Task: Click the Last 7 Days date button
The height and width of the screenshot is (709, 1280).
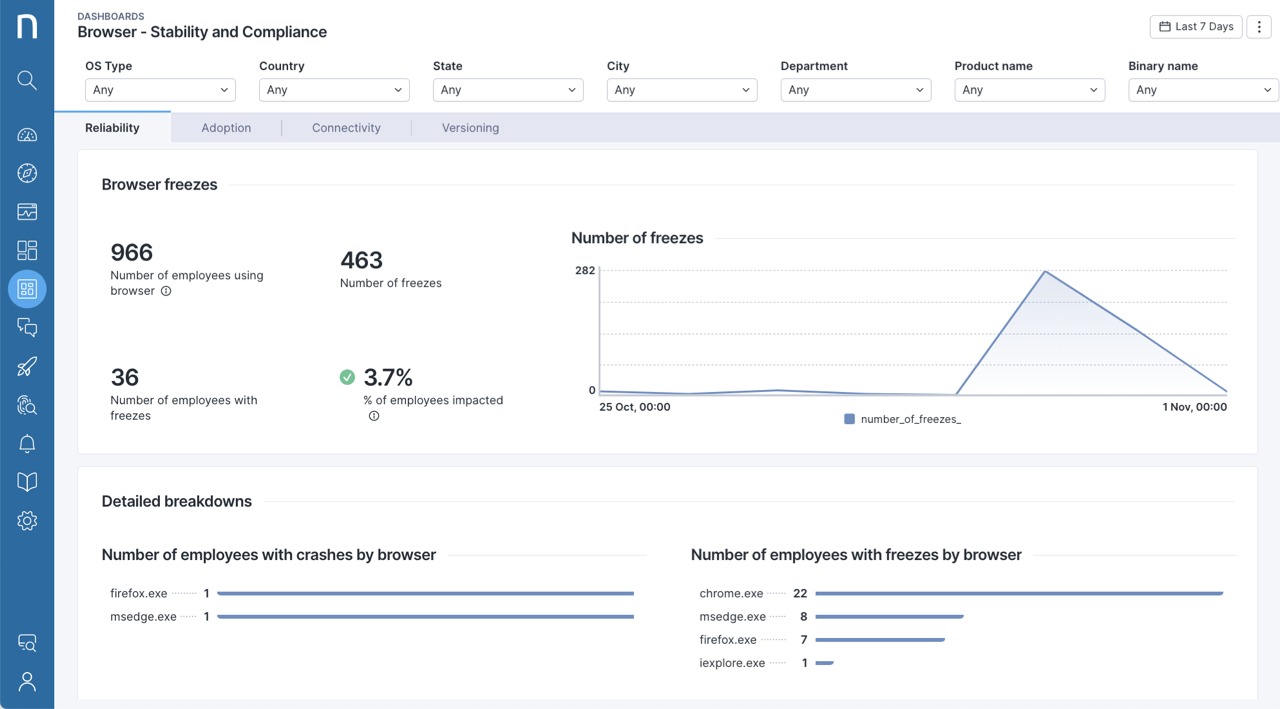Action: point(1196,27)
